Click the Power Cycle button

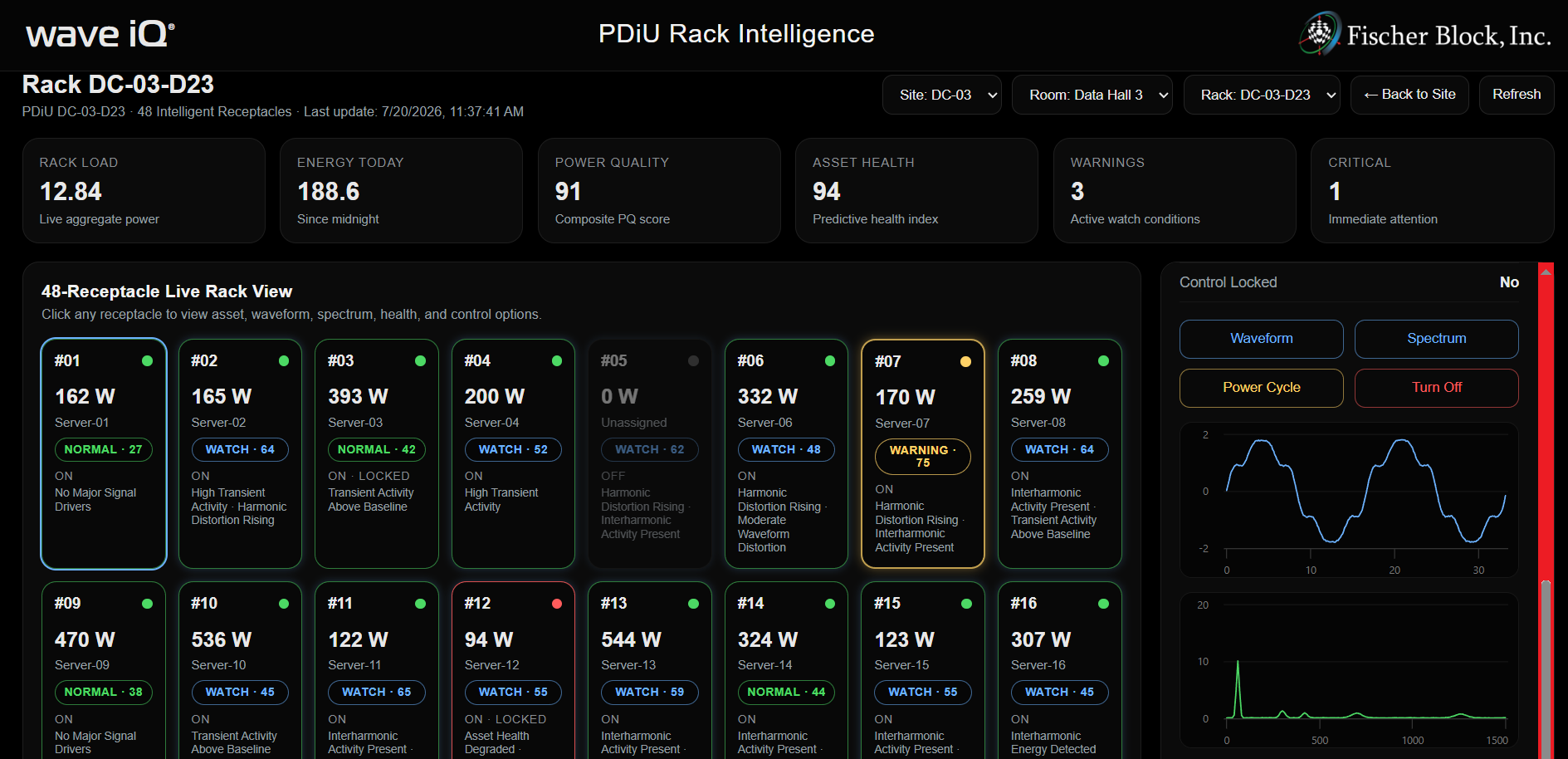1261,388
